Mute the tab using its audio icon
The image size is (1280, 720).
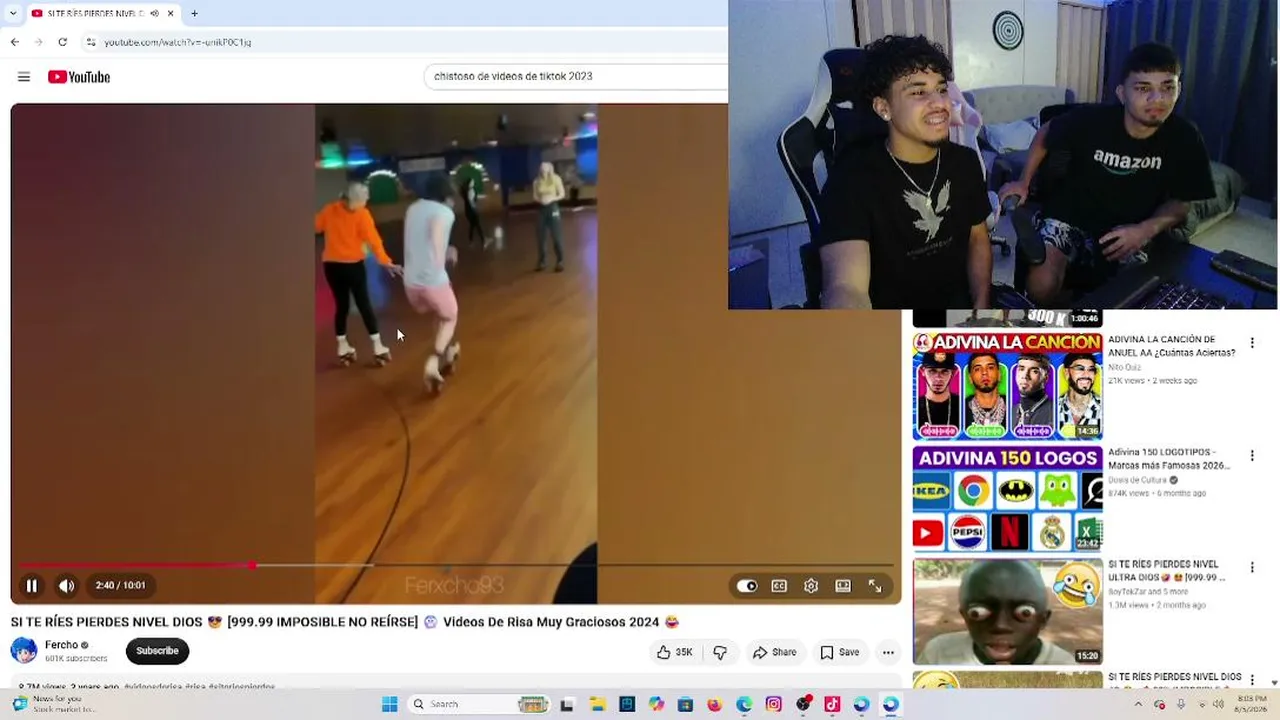154,13
